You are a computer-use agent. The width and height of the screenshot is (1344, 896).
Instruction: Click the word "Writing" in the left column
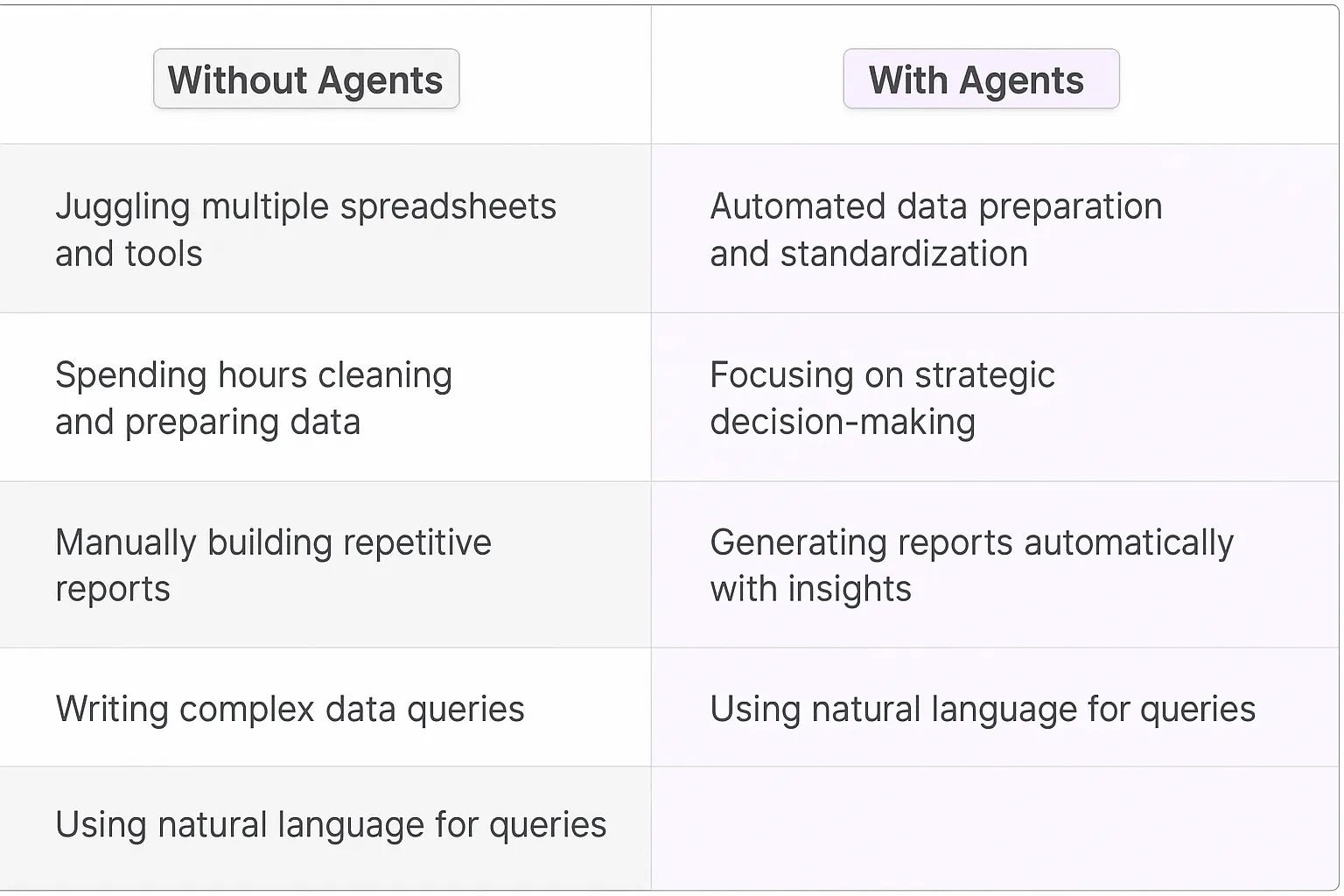coord(111,710)
